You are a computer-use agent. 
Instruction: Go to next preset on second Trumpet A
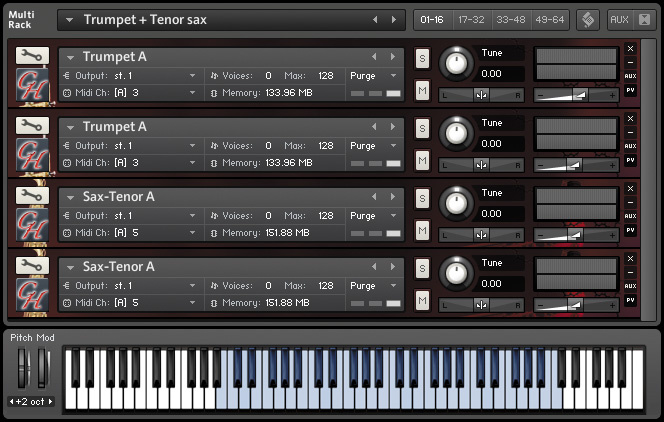tap(393, 126)
